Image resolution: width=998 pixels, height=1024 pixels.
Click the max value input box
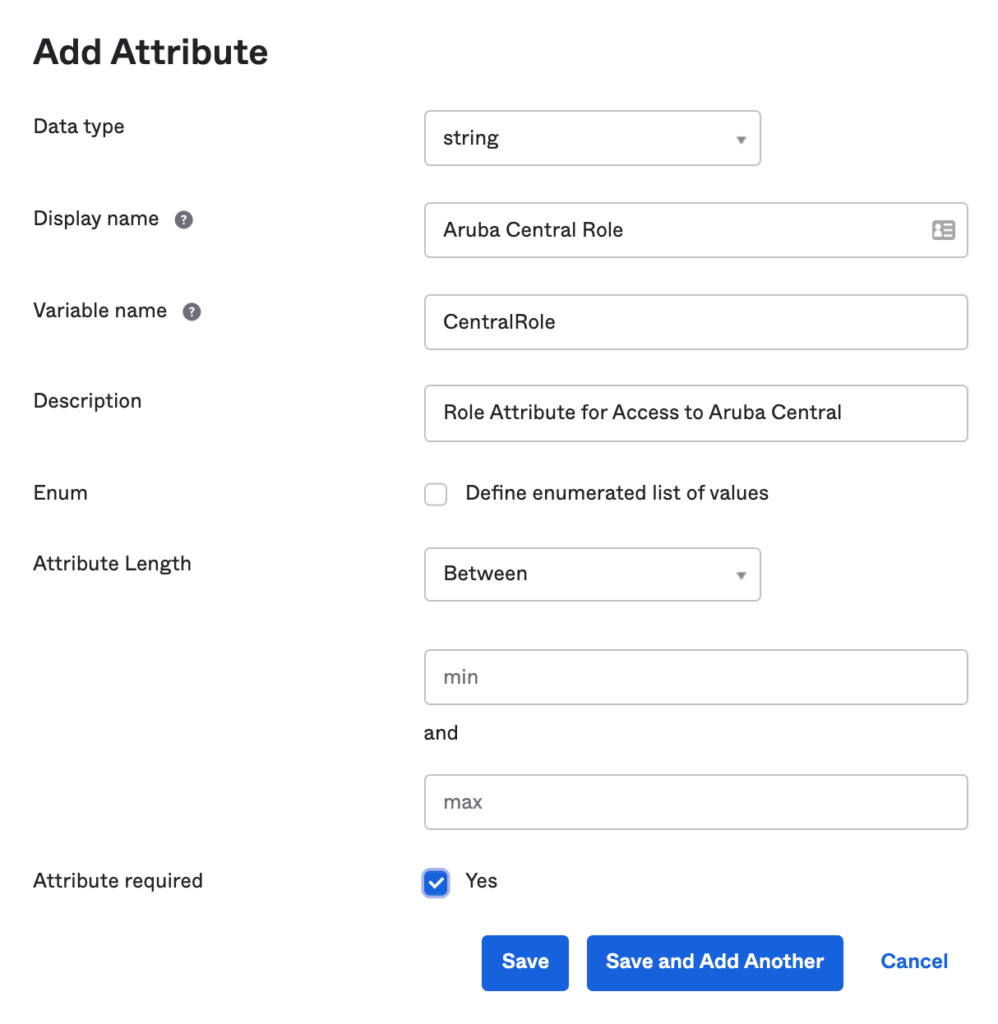pyautogui.click(x=695, y=802)
